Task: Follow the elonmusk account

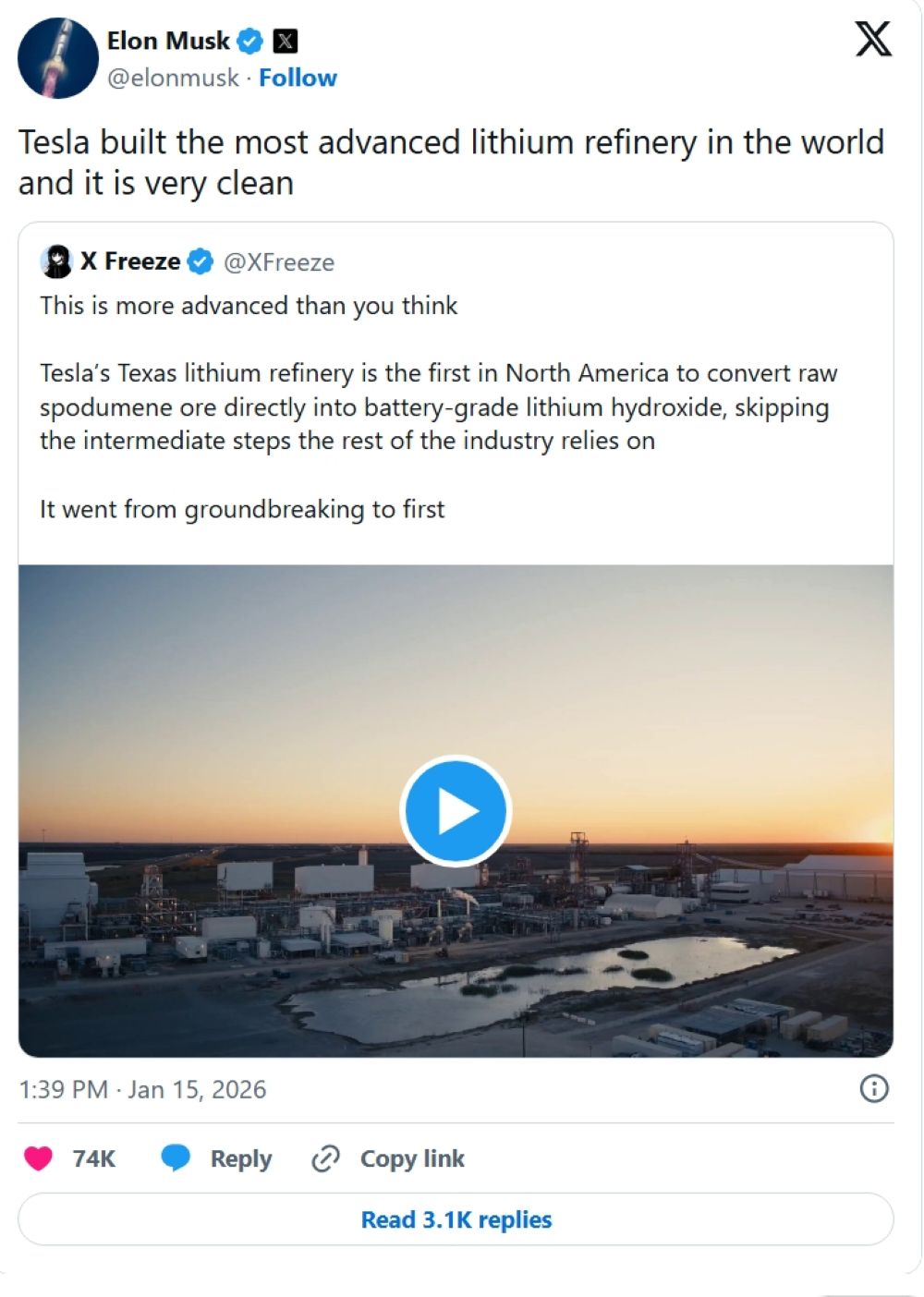Action: 298,78
